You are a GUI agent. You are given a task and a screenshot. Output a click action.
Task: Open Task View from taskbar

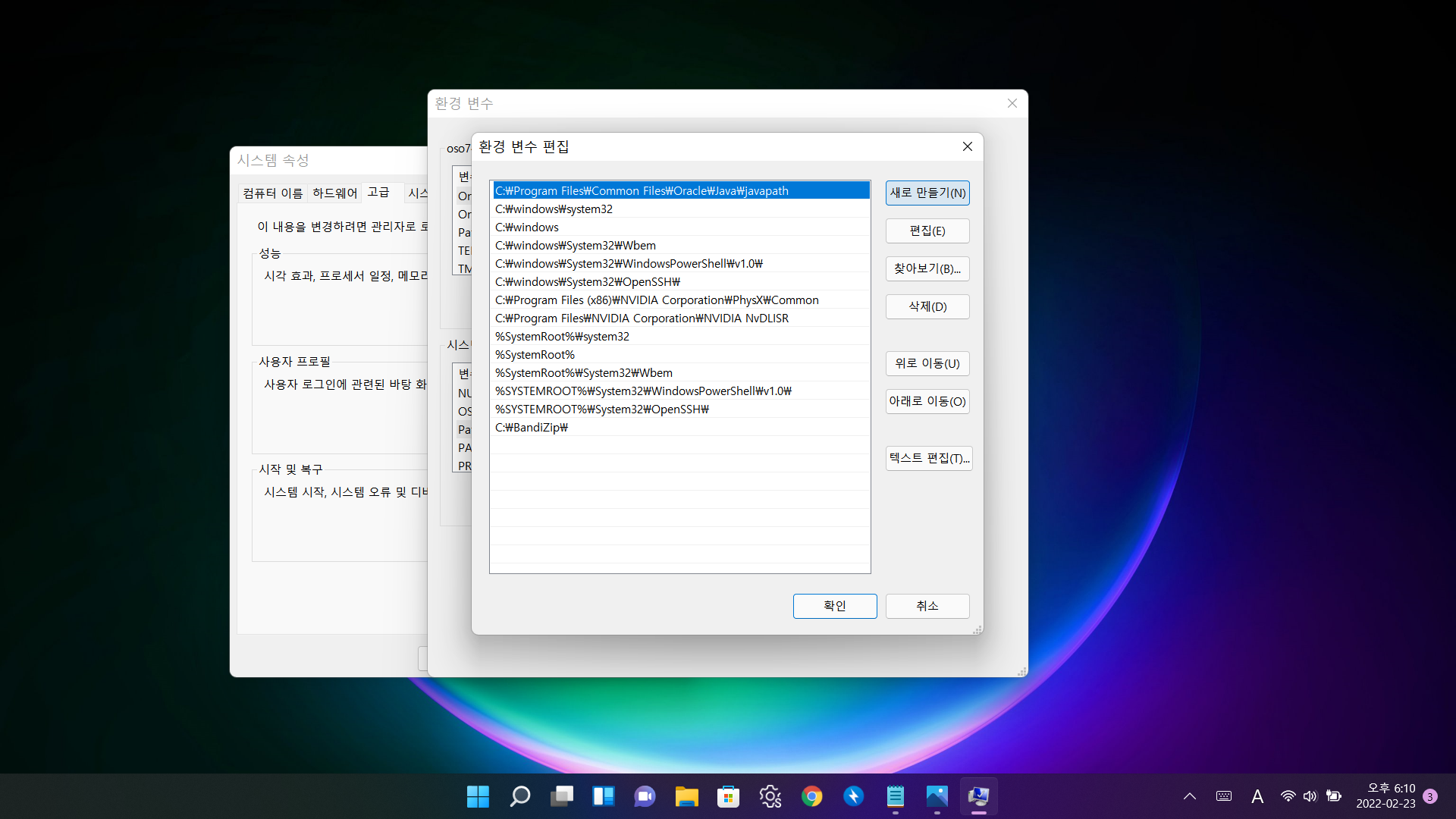pyautogui.click(x=562, y=796)
